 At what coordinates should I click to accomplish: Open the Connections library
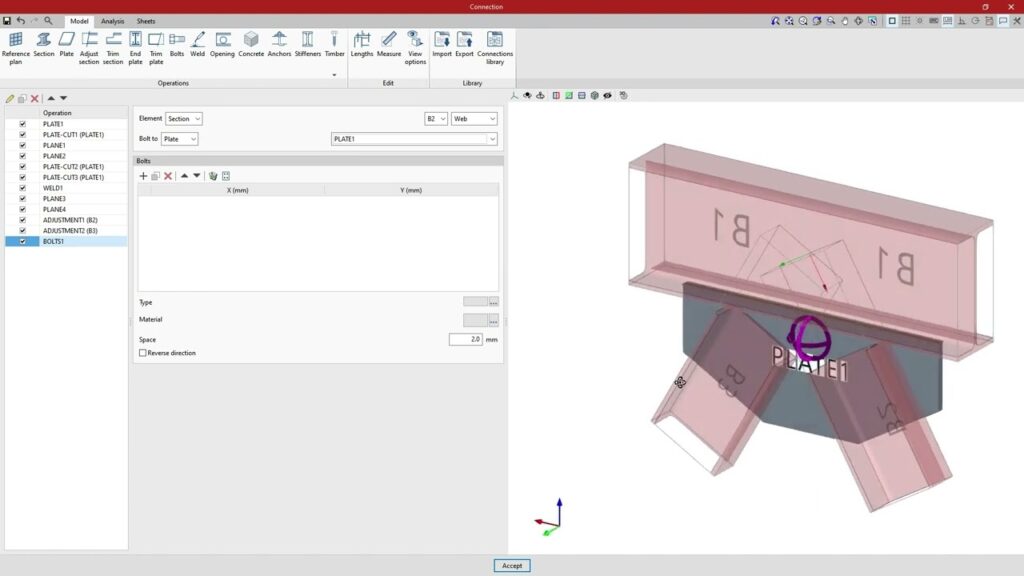click(x=495, y=46)
